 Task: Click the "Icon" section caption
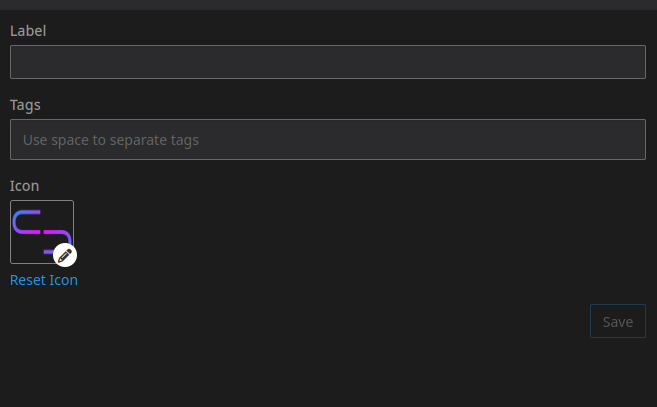coord(24,185)
